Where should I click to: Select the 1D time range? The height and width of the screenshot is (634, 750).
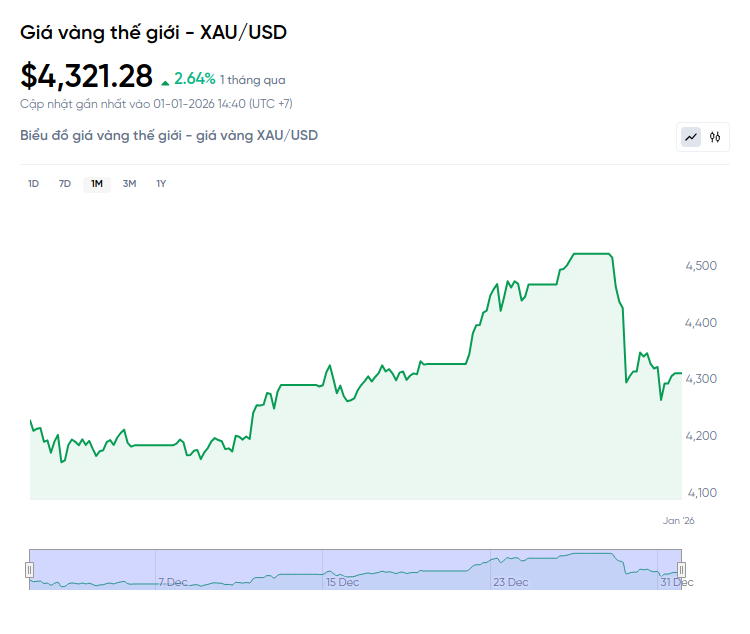coord(33,183)
